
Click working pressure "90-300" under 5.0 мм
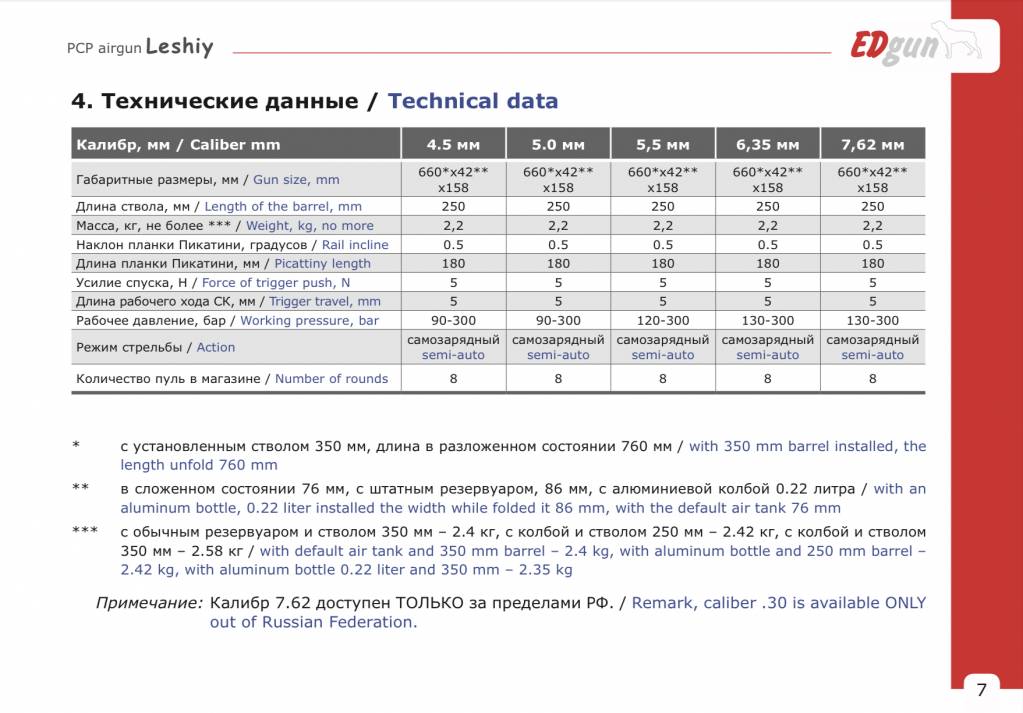(558, 320)
